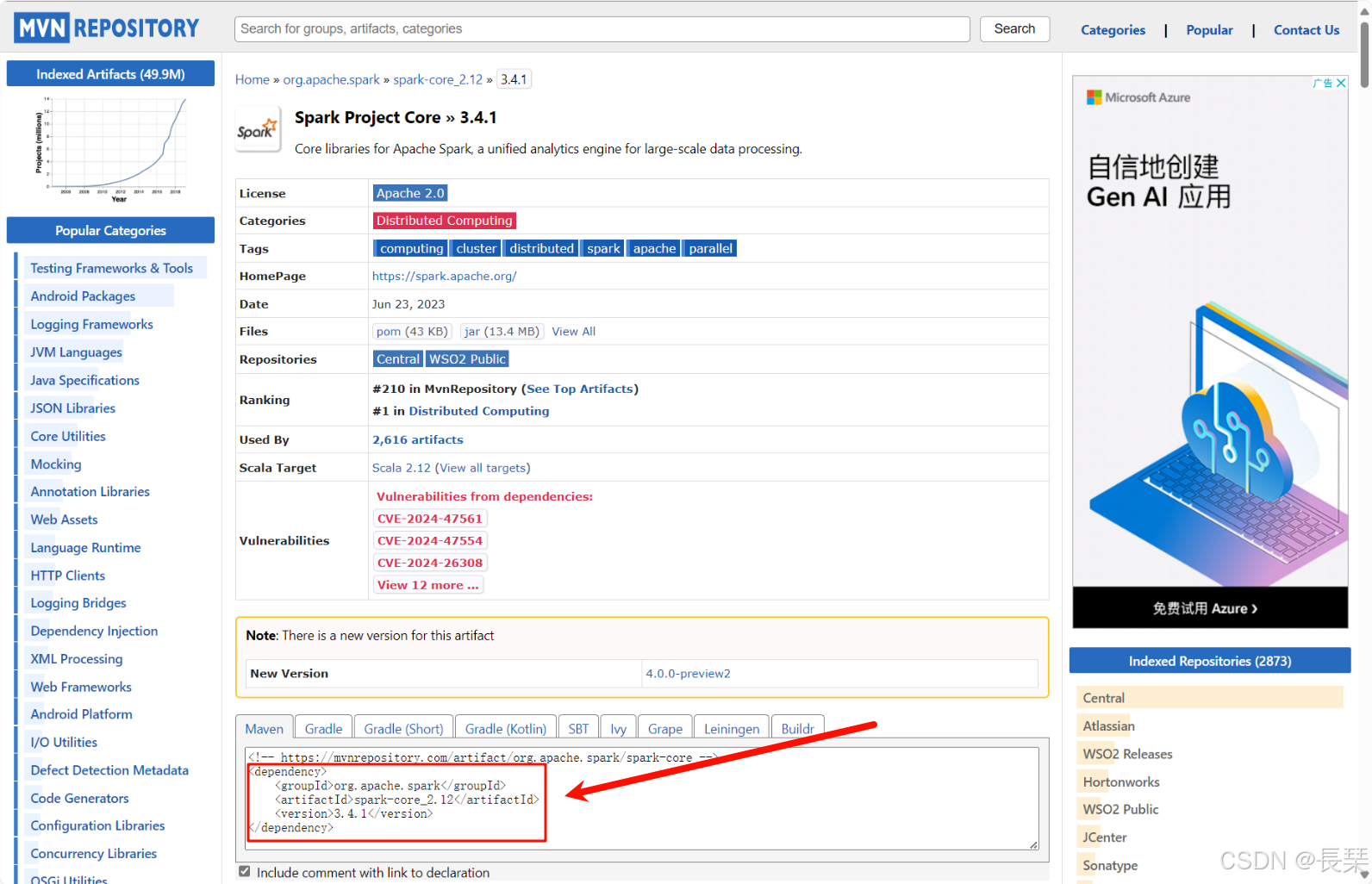The height and width of the screenshot is (884, 1372).
Task: Click View all targets link
Action: pos(483,468)
